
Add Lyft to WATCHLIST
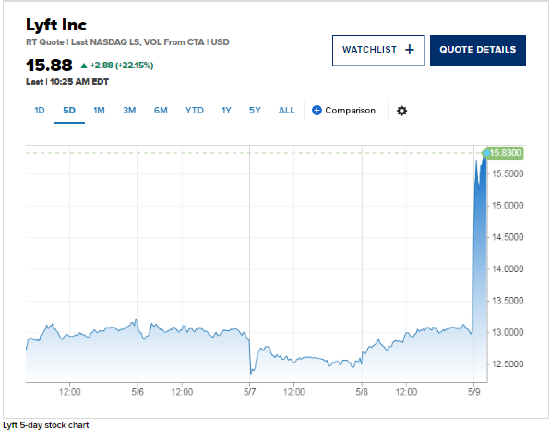point(378,50)
